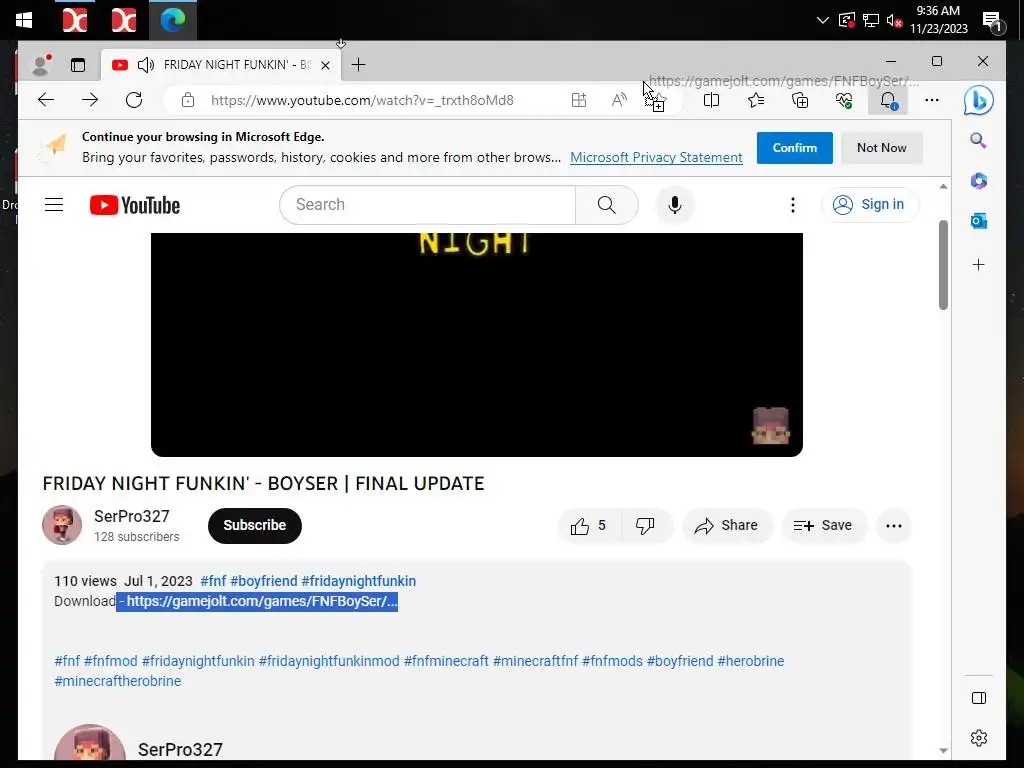
Task: Search with your voice microphone
Action: (x=675, y=204)
